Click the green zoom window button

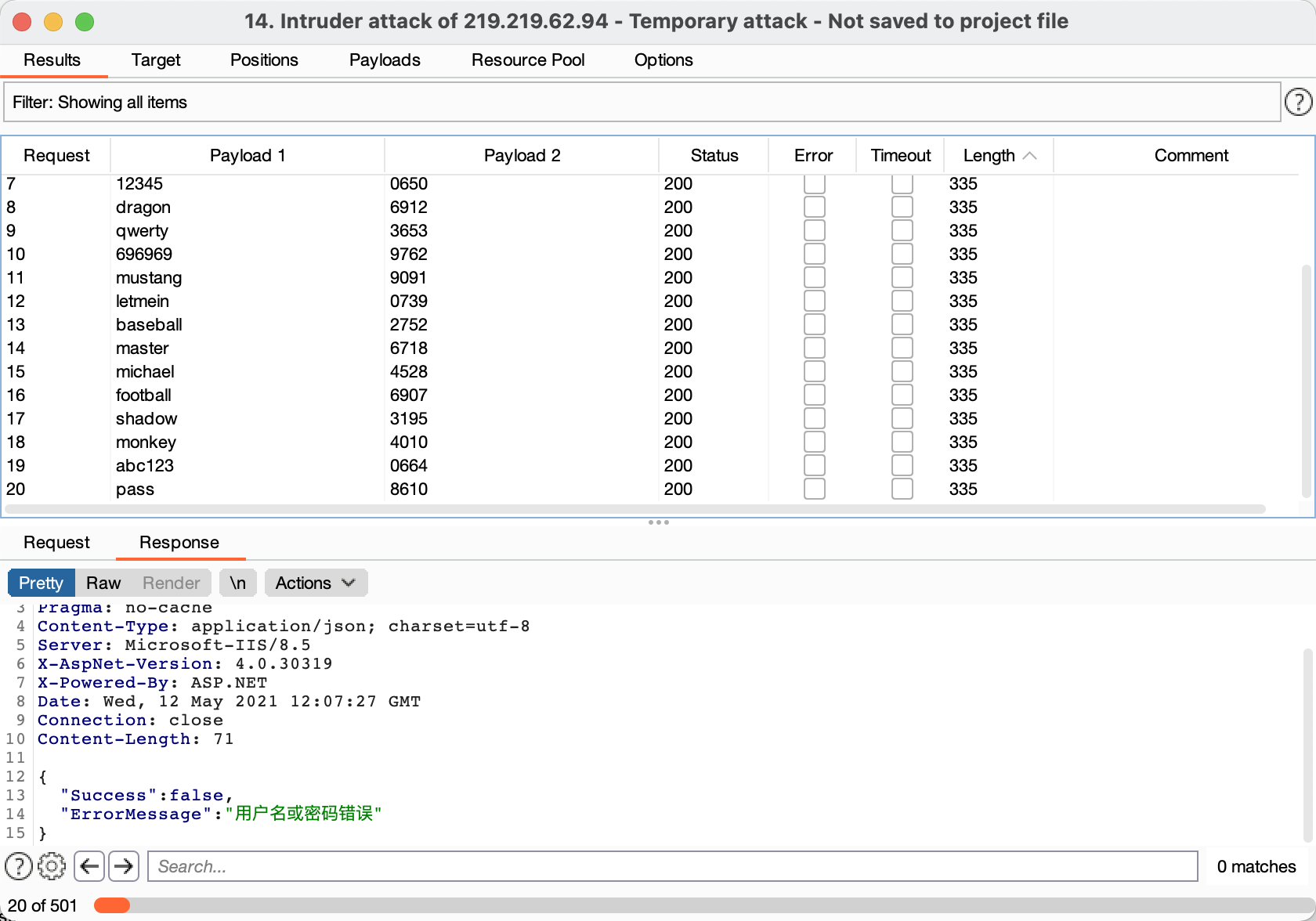click(x=85, y=22)
